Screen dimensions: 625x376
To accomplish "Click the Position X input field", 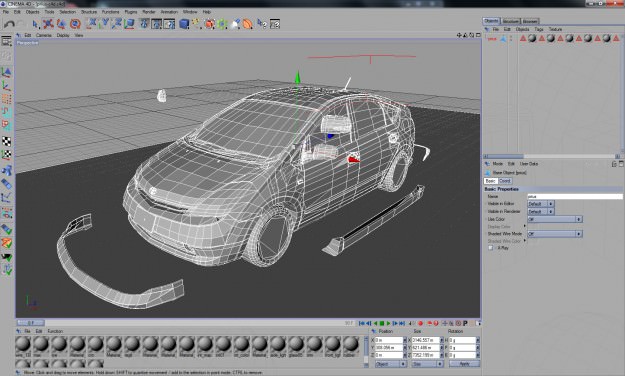I will point(389,340).
